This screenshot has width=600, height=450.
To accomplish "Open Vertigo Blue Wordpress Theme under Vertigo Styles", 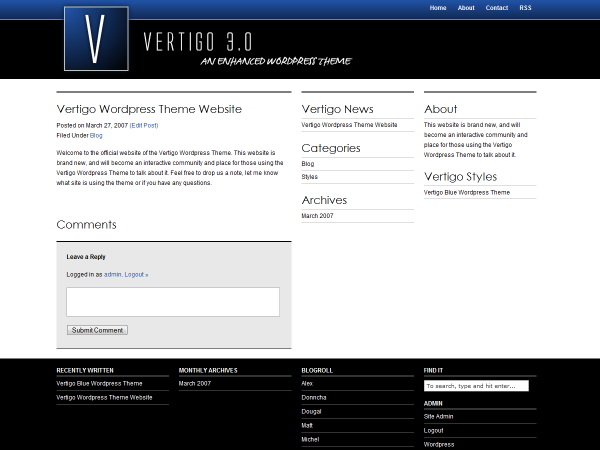I will (466, 192).
